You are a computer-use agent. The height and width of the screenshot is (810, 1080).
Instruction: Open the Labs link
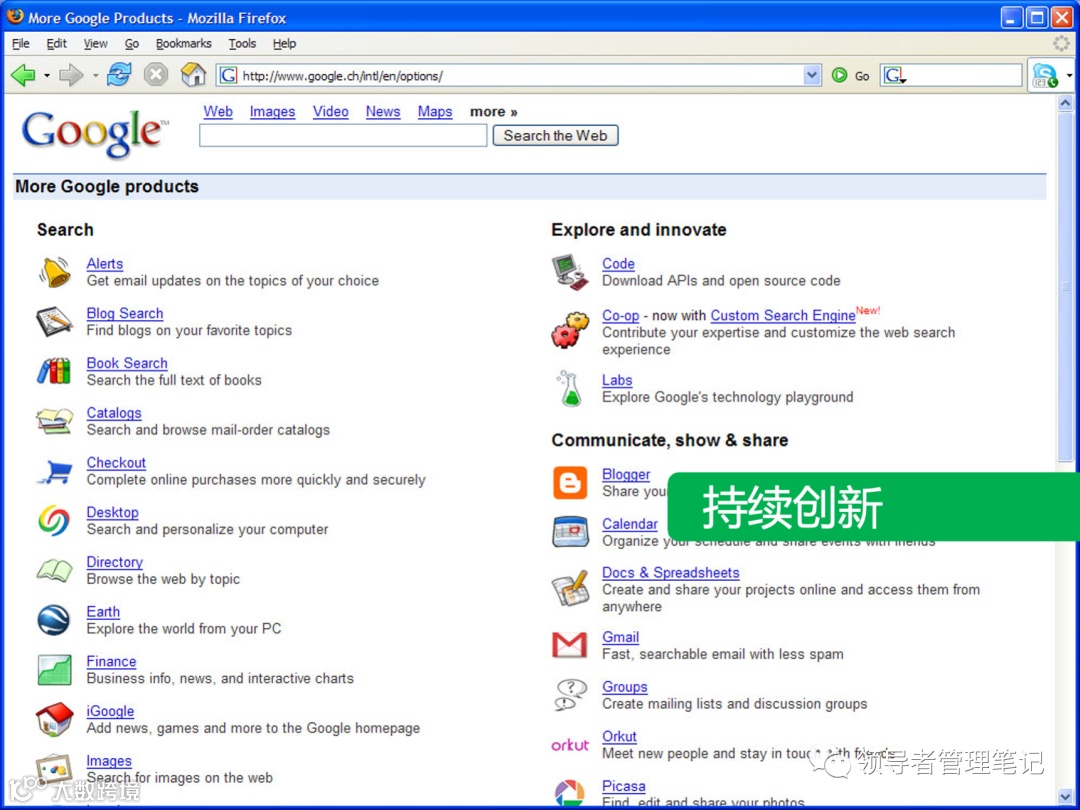(616, 380)
